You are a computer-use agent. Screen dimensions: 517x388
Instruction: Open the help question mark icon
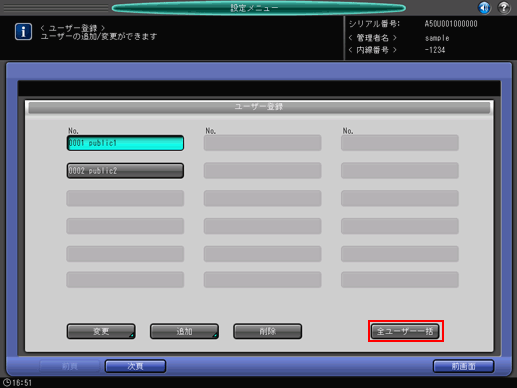(504, 7)
